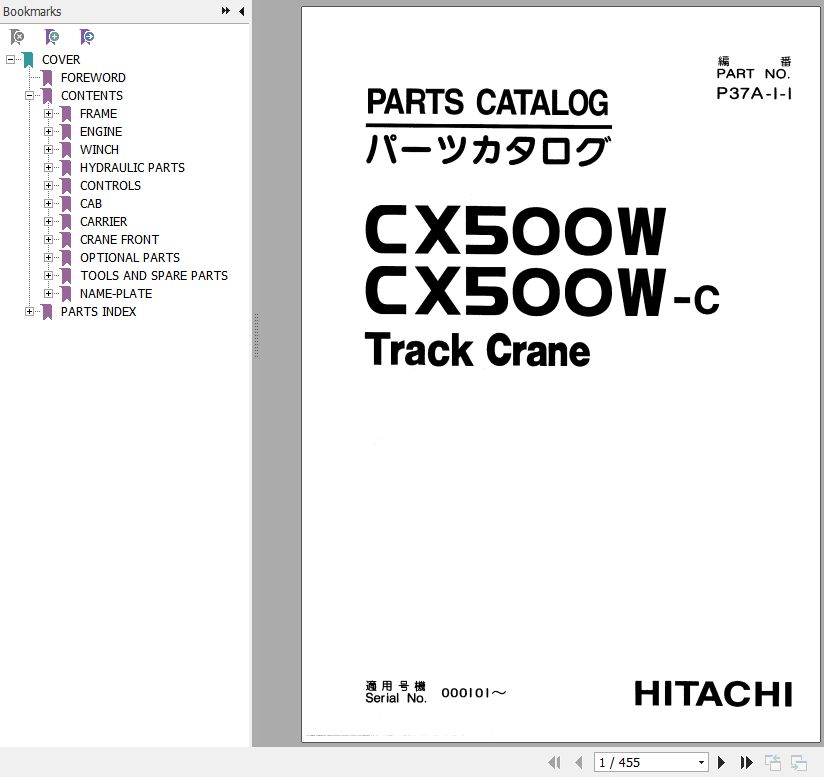Image resolution: width=824 pixels, height=777 pixels.
Task: Expand the NAME-PLATE bookmark
Action: (48, 293)
